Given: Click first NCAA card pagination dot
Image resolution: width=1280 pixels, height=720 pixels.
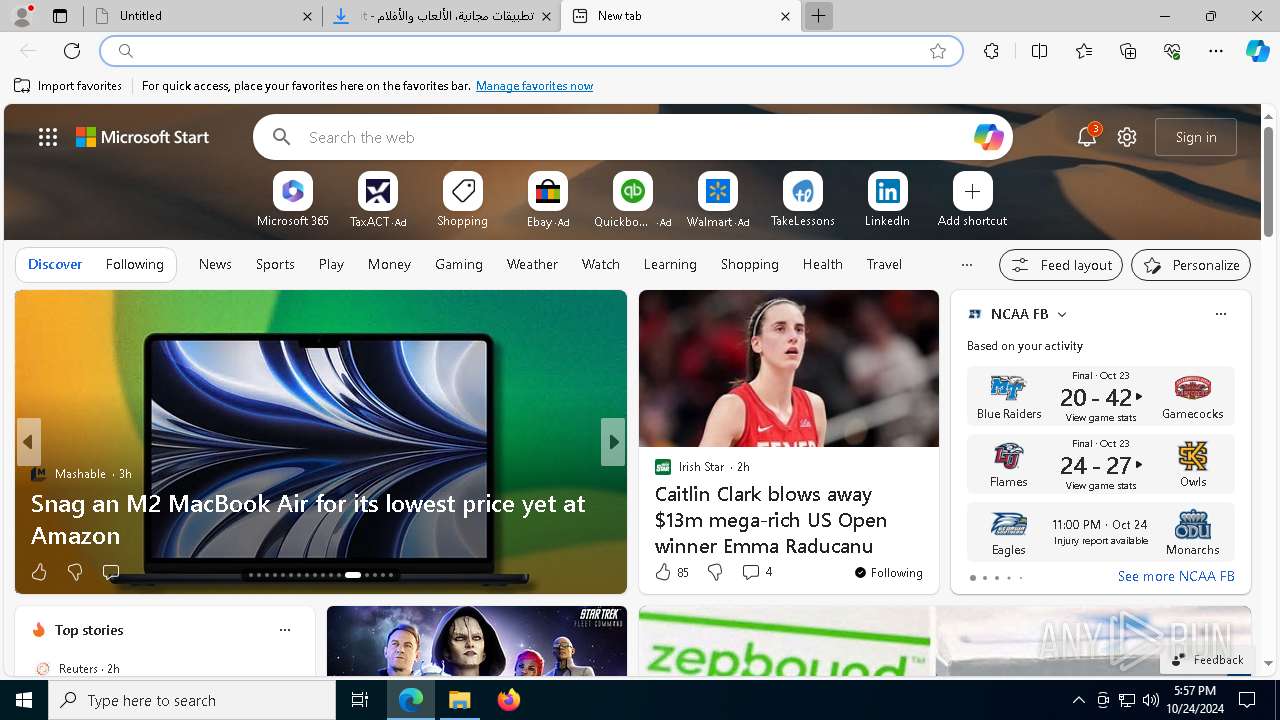Looking at the screenshot, I should coord(972,577).
